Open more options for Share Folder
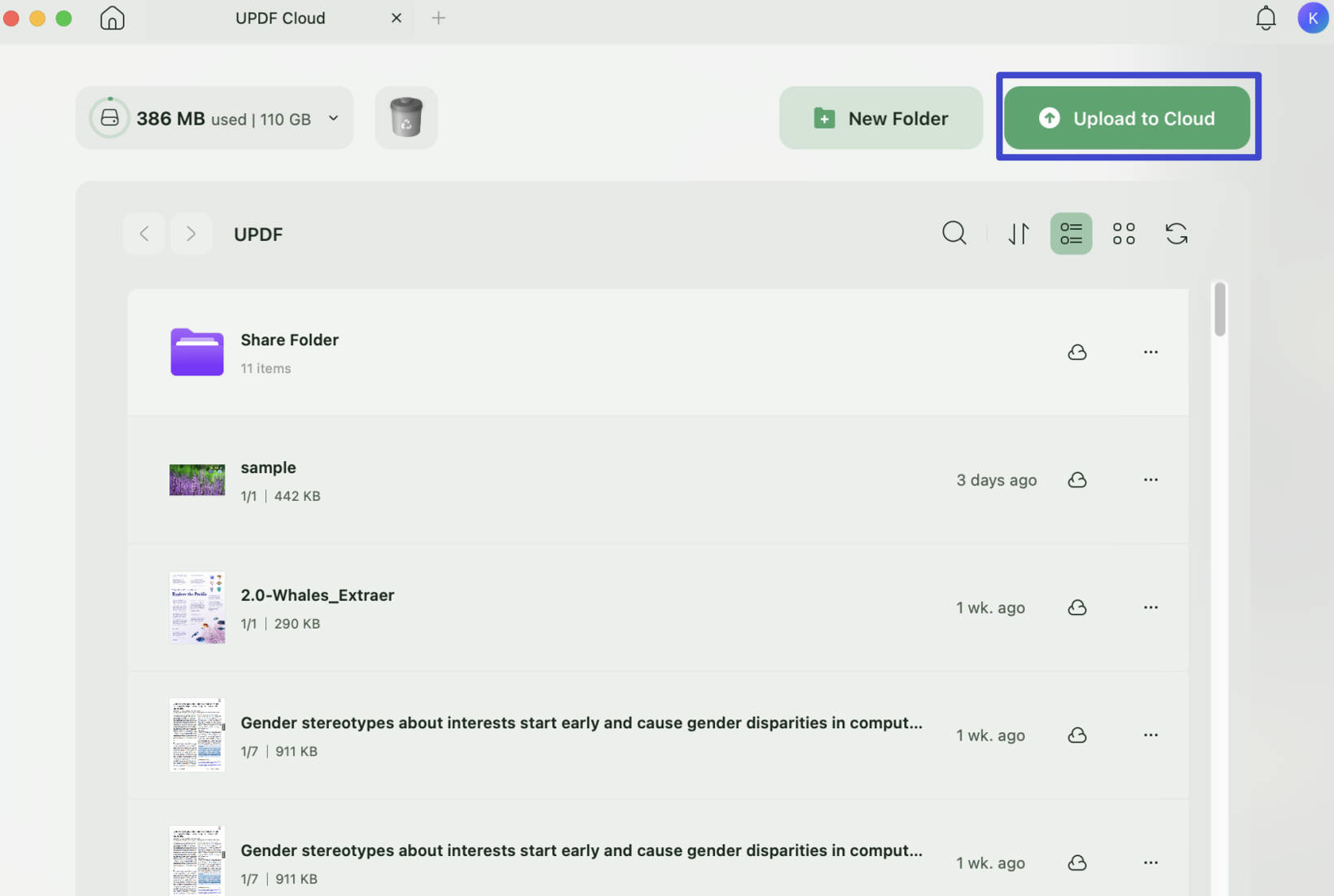Screen dimensions: 1334x896 (x=1151, y=352)
